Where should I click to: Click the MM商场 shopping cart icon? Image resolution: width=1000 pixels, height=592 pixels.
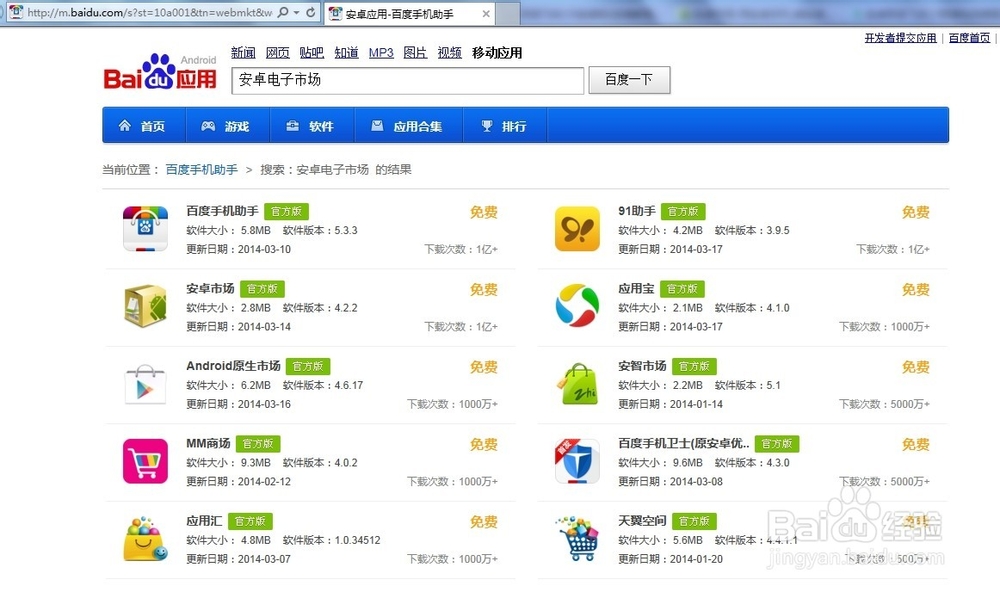pyautogui.click(x=145, y=461)
